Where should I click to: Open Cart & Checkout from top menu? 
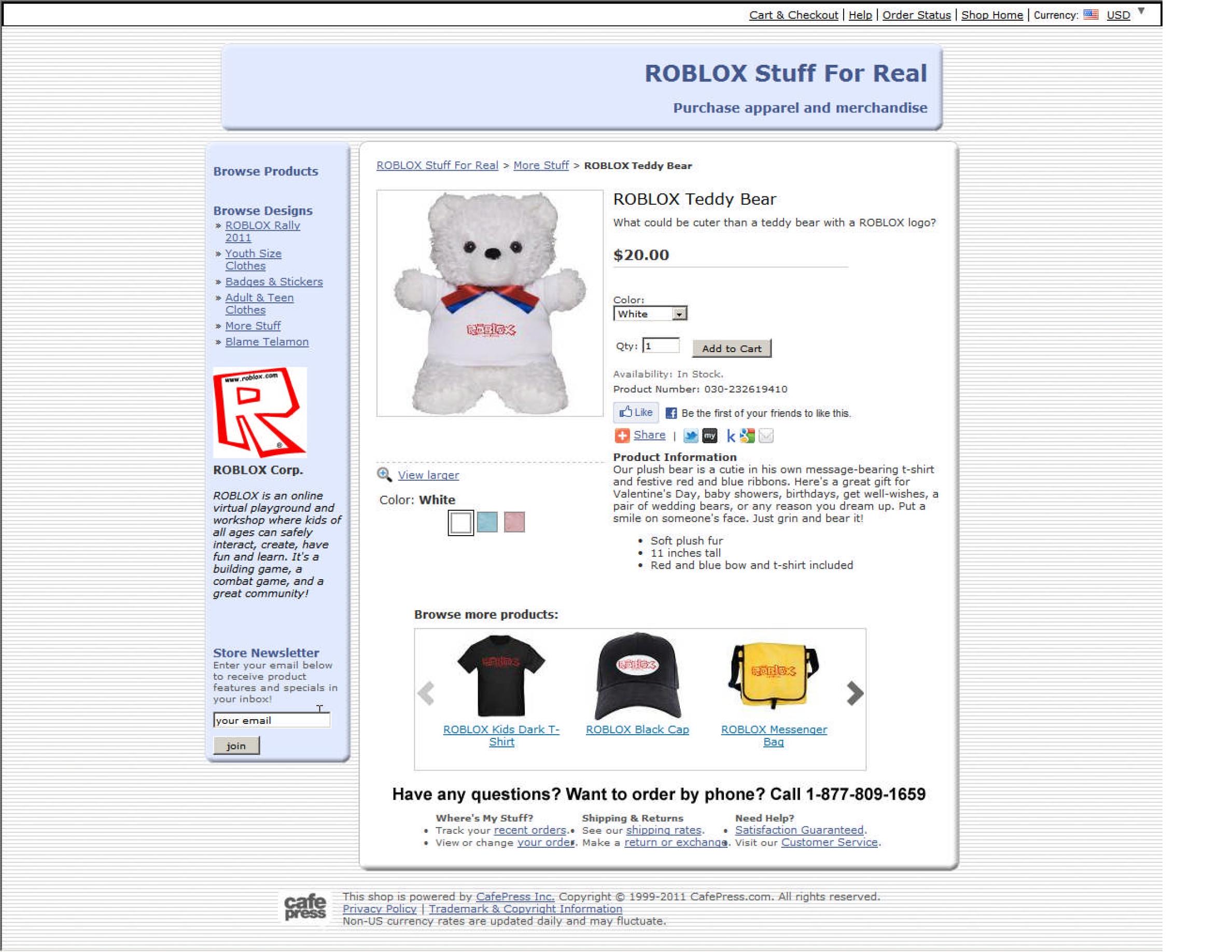(793, 15)
